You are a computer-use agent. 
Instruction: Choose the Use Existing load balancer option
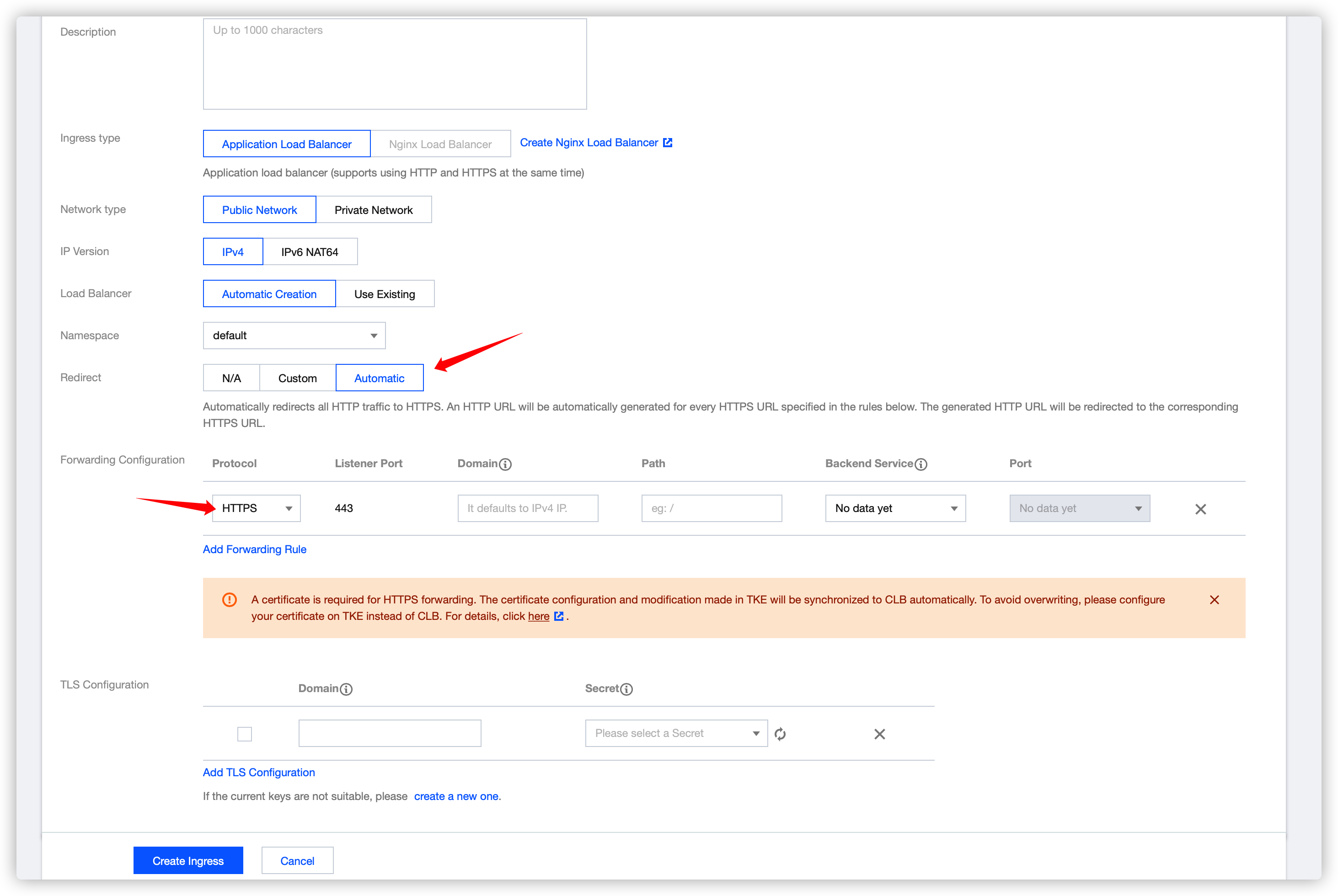(x=385, y=293)
